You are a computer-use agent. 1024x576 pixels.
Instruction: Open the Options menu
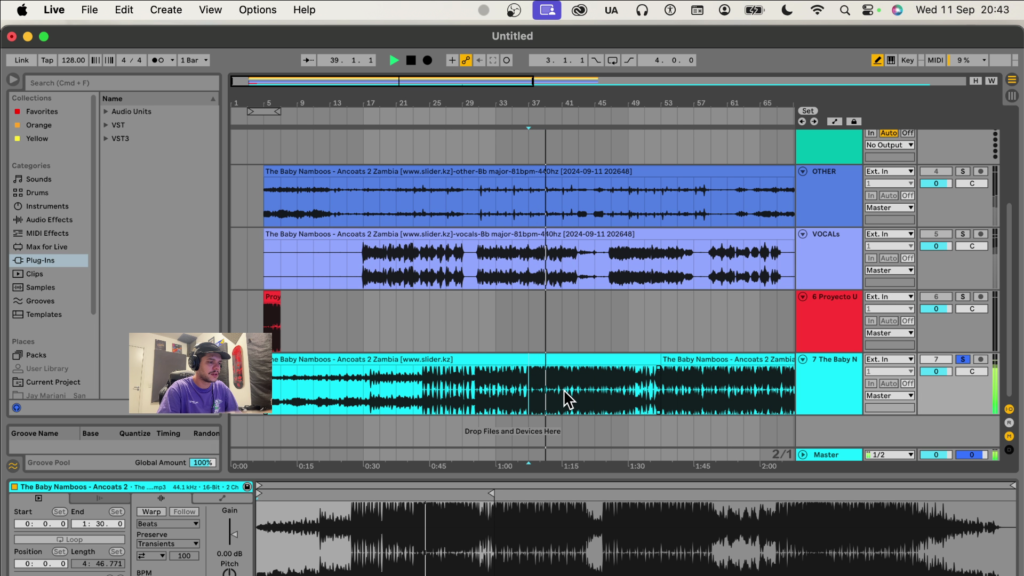[257, 10]
